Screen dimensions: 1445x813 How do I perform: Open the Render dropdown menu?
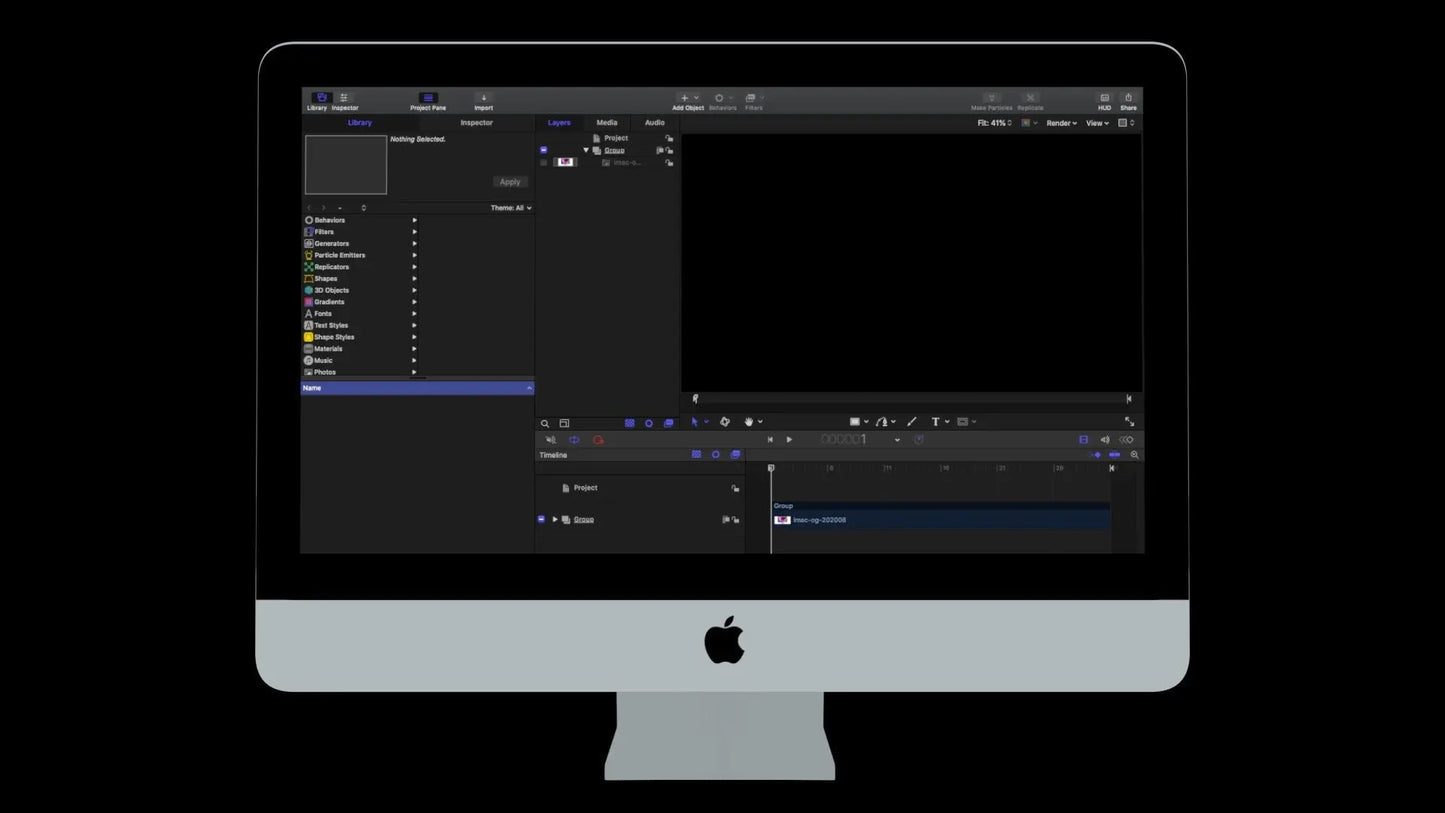point(1061,123)
